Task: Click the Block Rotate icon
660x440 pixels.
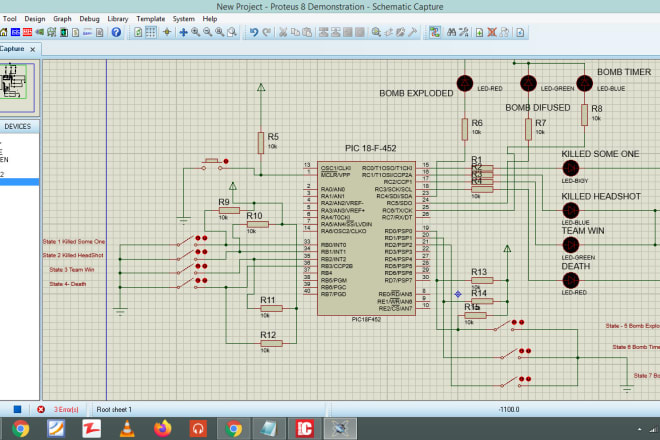Action: tap(348, 32)
